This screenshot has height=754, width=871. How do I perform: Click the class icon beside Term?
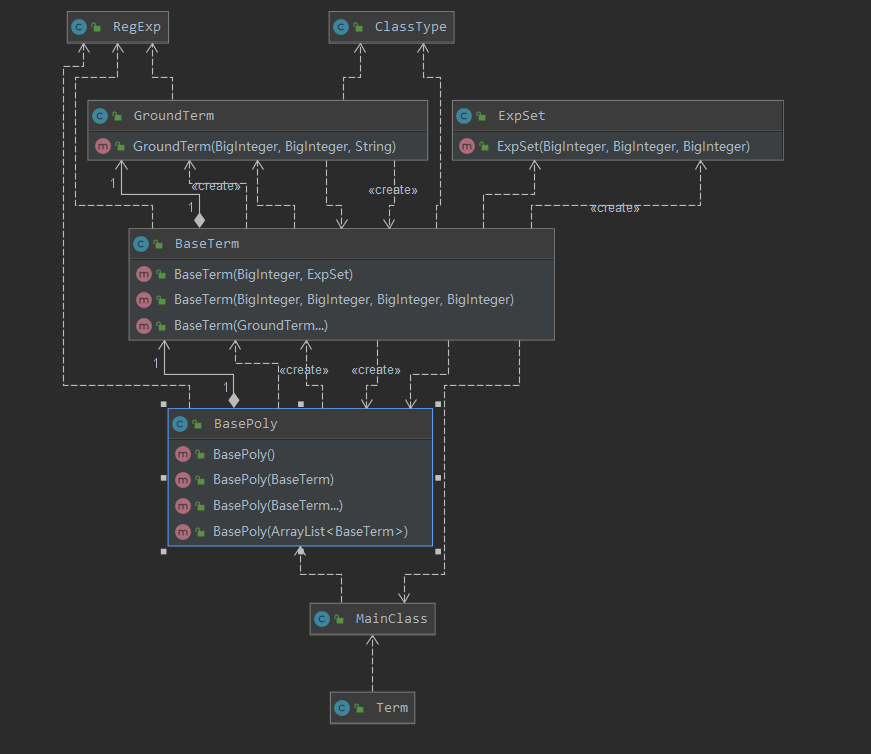click(x=342, y=708)
